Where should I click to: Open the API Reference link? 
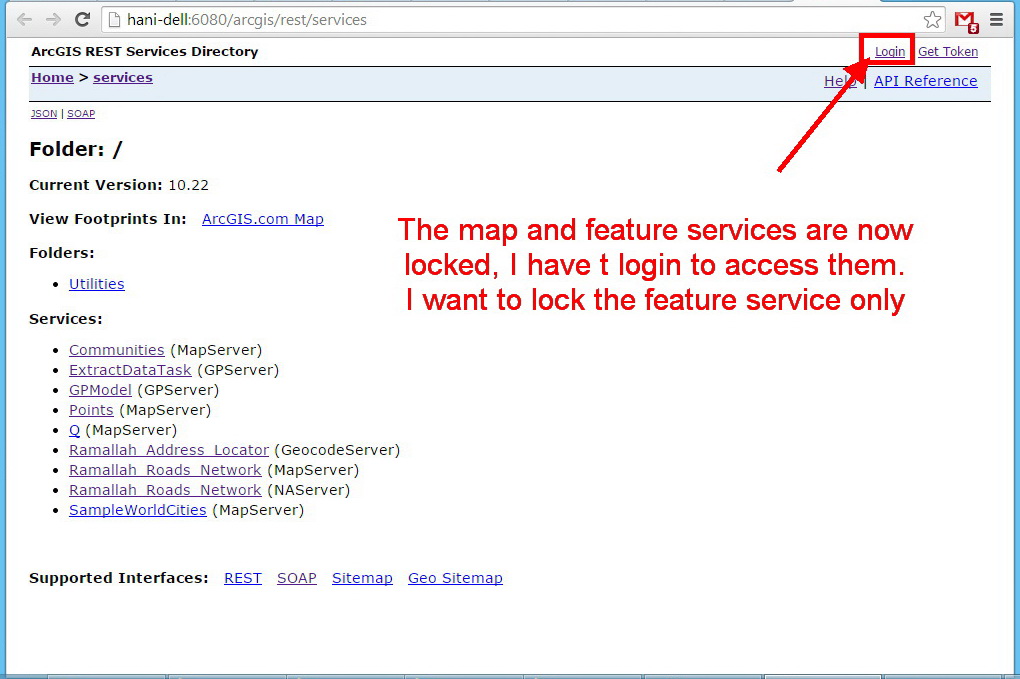[x=926, y=81]
